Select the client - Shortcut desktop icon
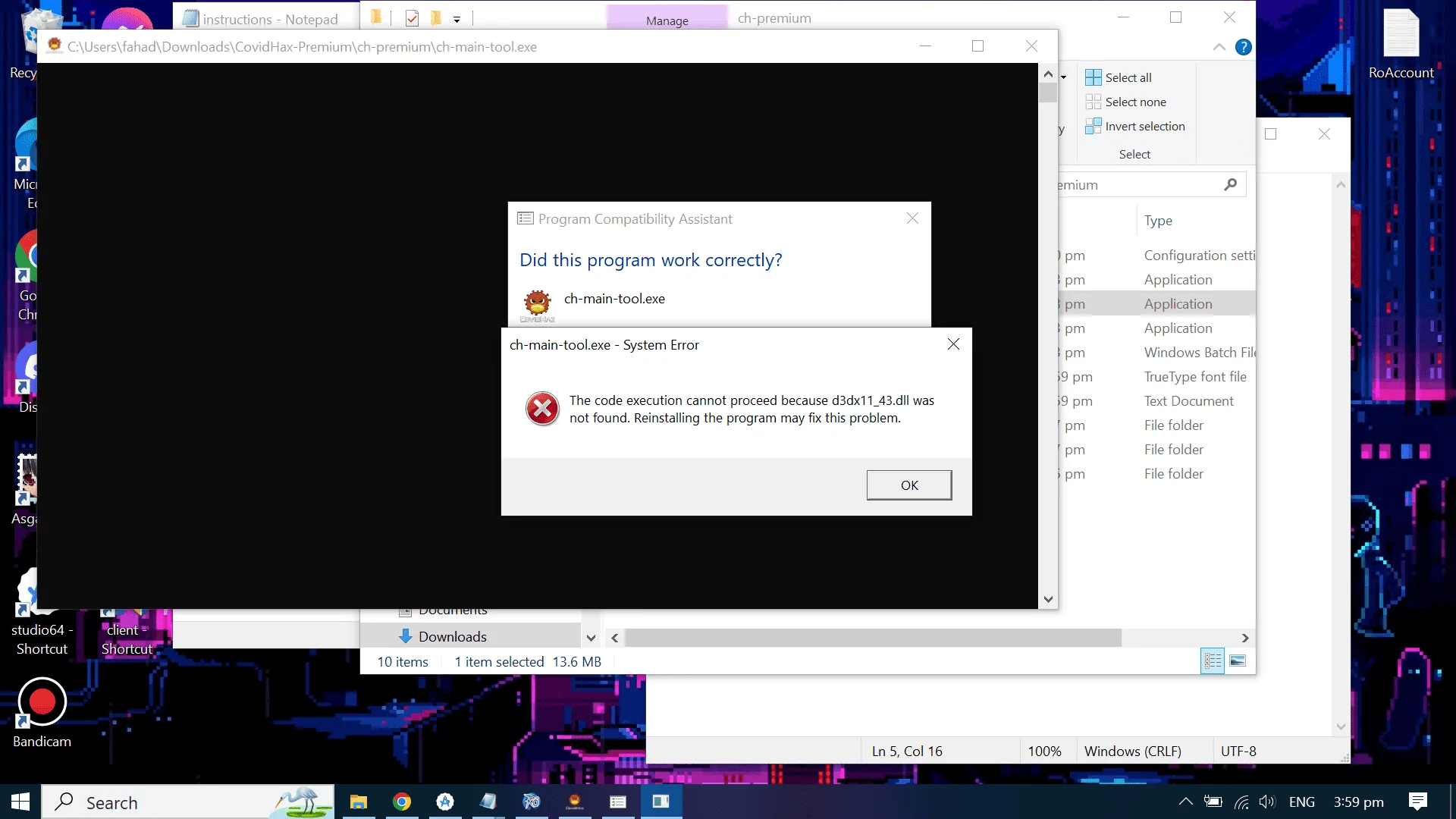Viewport: 1456px width, 819px height. 127,633
